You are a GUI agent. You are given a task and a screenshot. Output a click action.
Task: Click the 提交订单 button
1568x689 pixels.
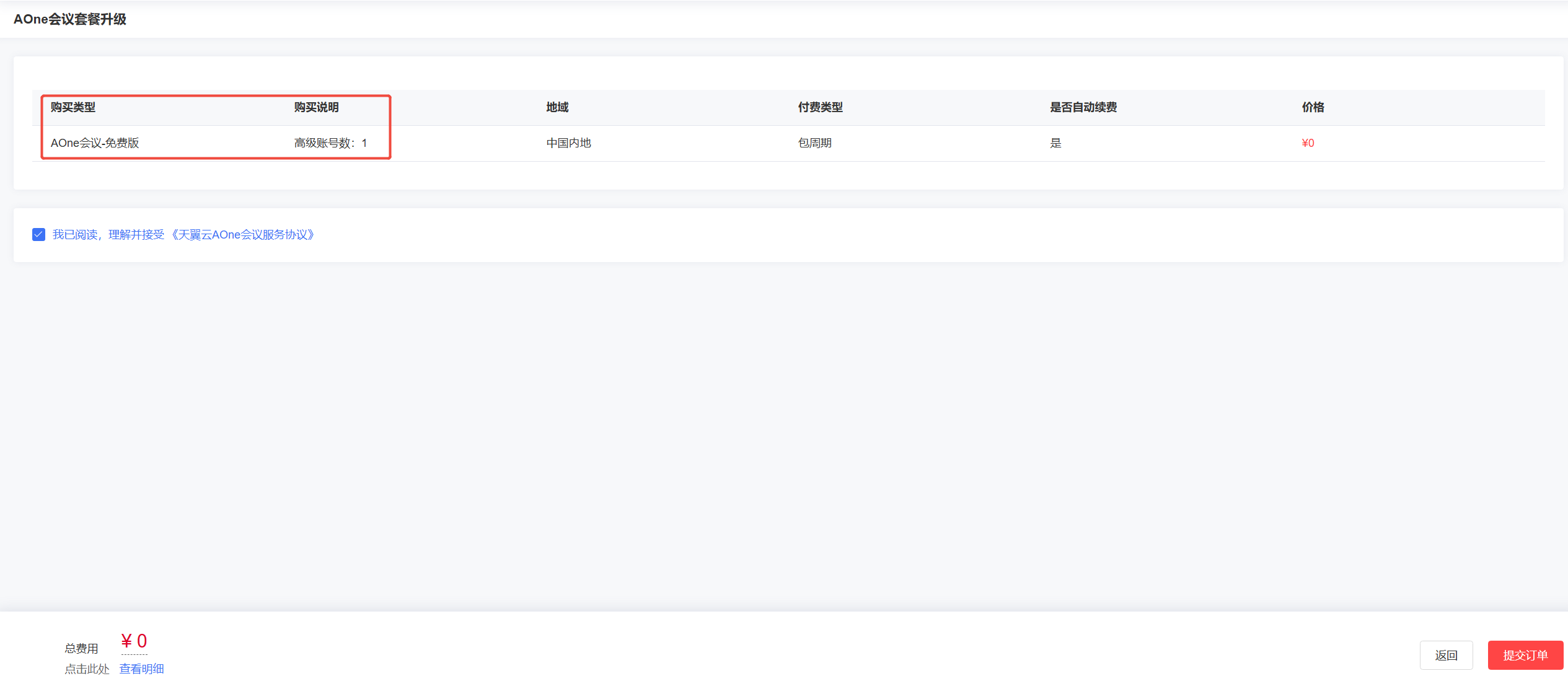click(x=1525, y=655)
